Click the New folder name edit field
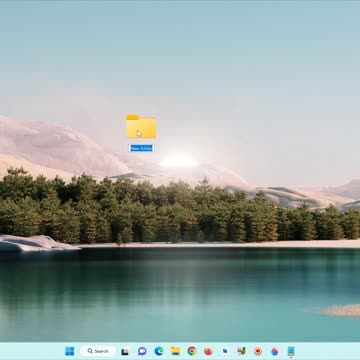360x360 pixels. point(141,148)
